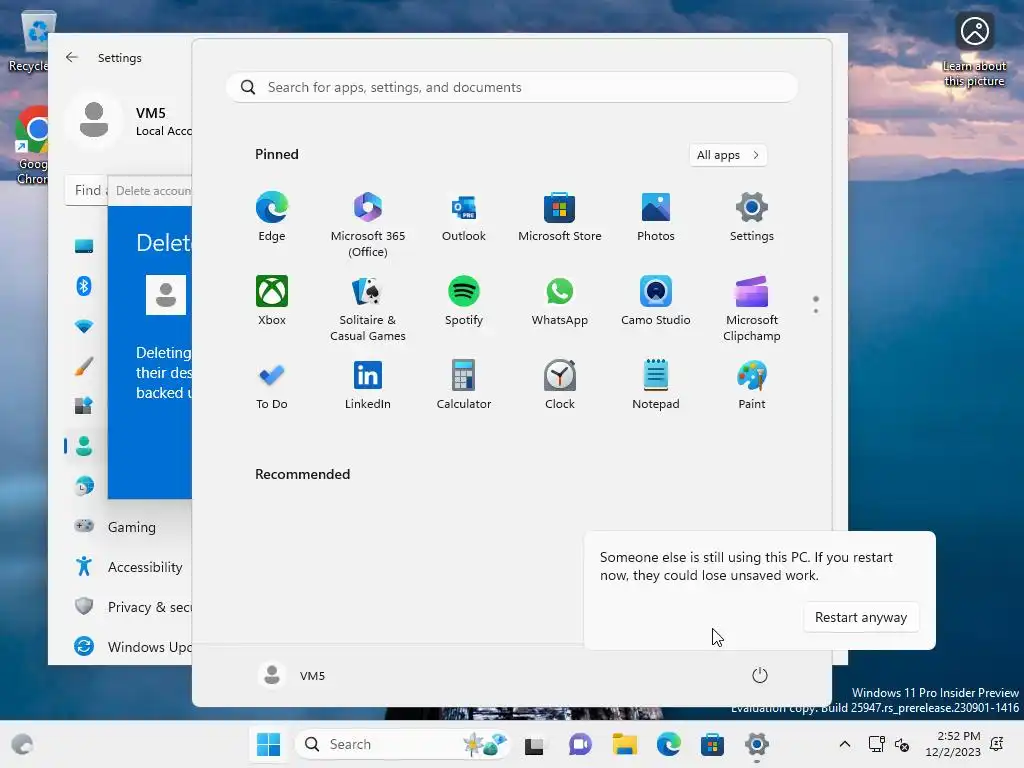Click Restart anyway button
The width and height of the screenshot is (1024, 768).
point(861,617)
